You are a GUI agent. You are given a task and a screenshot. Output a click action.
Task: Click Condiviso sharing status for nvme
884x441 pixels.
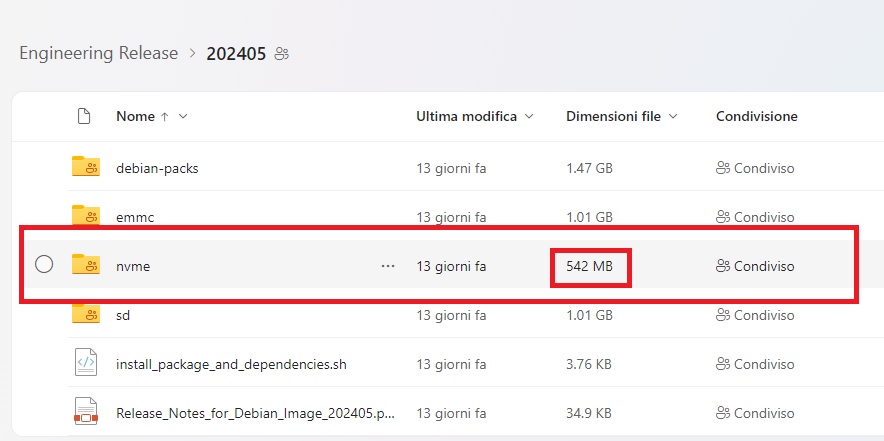click(x=755, y=266)
